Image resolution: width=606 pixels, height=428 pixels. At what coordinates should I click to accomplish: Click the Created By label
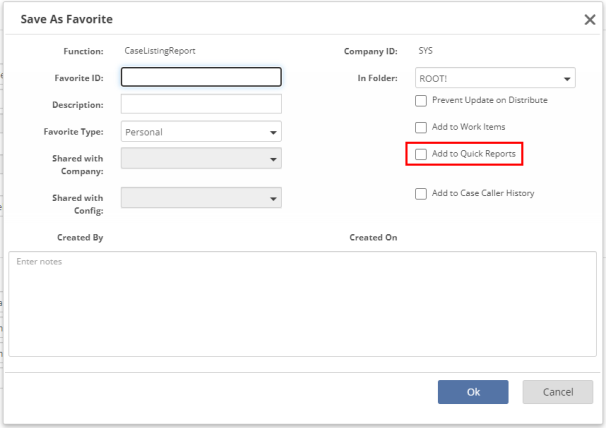pos(80,238)
